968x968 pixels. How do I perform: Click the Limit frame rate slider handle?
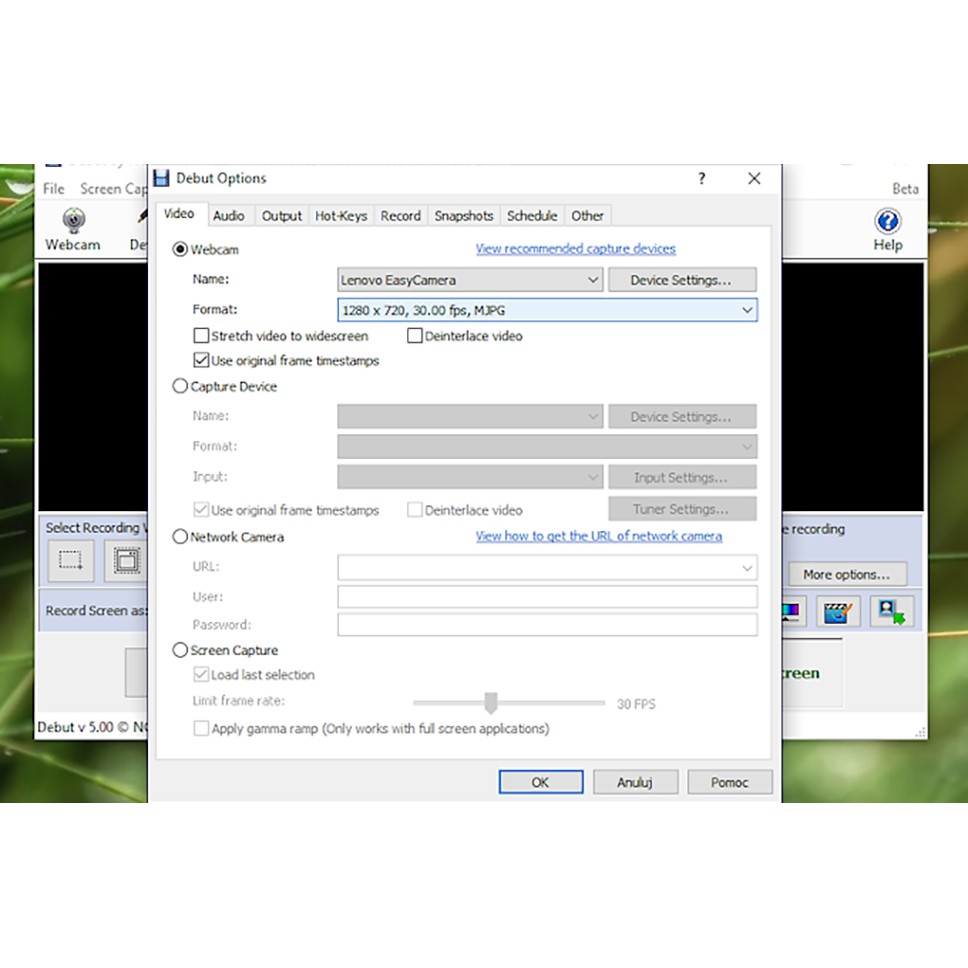point(491,703)
